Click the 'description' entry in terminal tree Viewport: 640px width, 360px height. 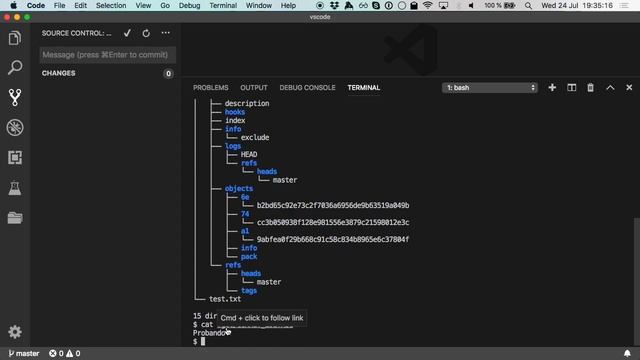(x=247, y=103)
